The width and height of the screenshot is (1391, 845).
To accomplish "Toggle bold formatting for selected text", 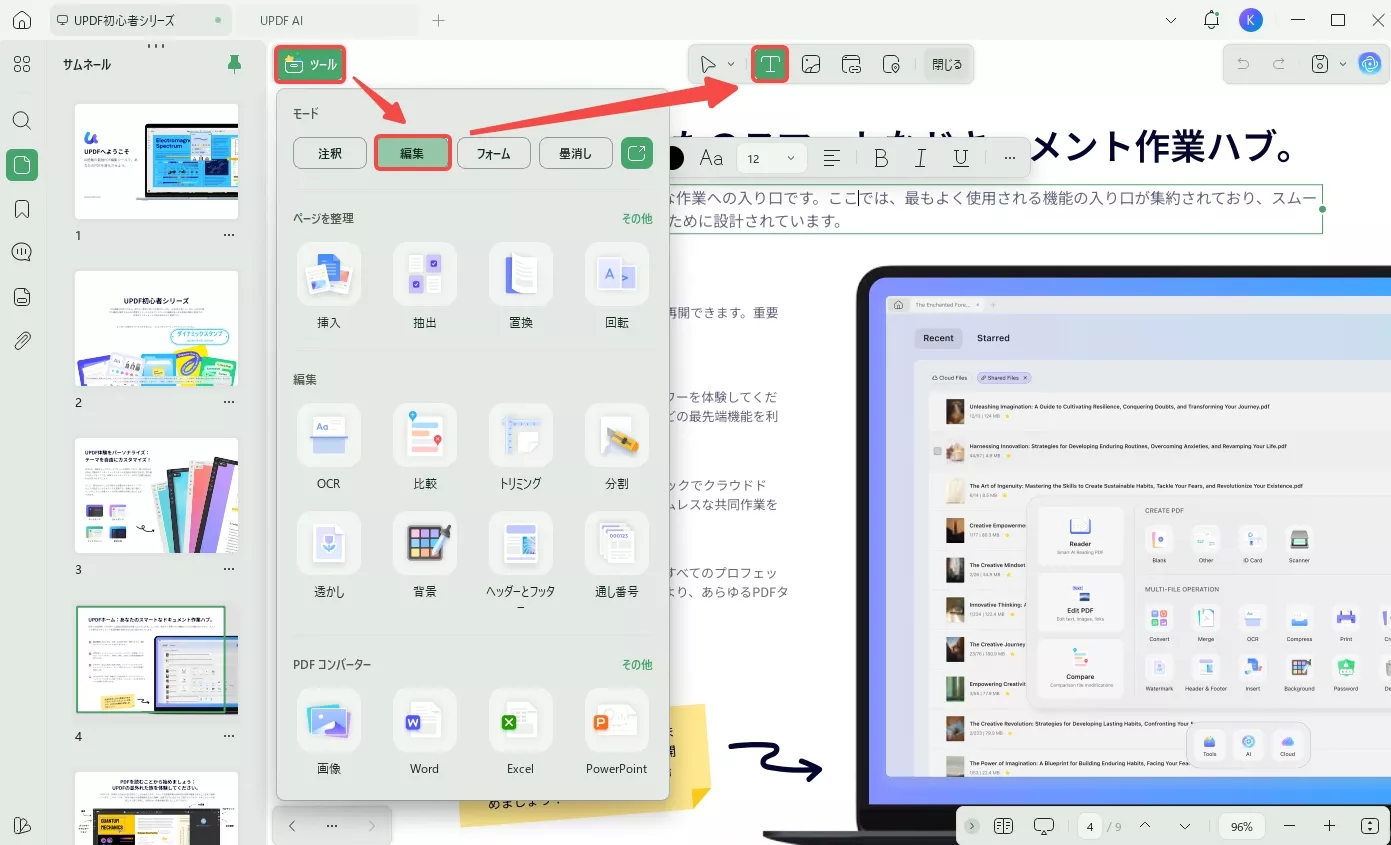I will click(x=880, y=157).
